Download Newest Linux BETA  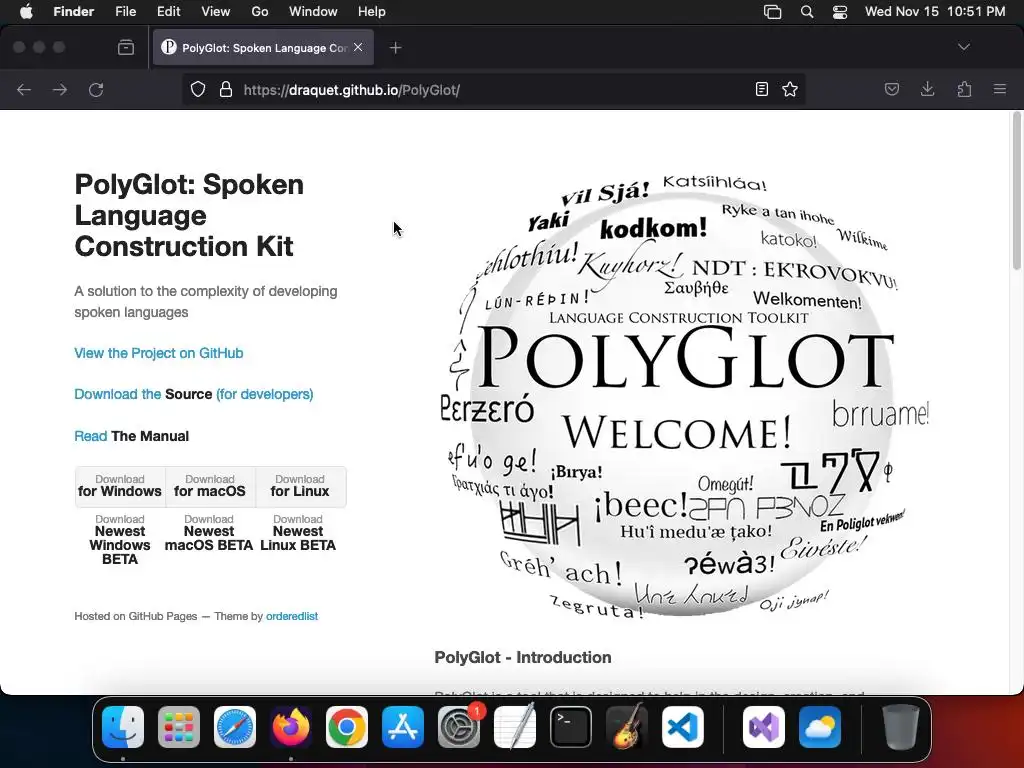coord(298,533)
